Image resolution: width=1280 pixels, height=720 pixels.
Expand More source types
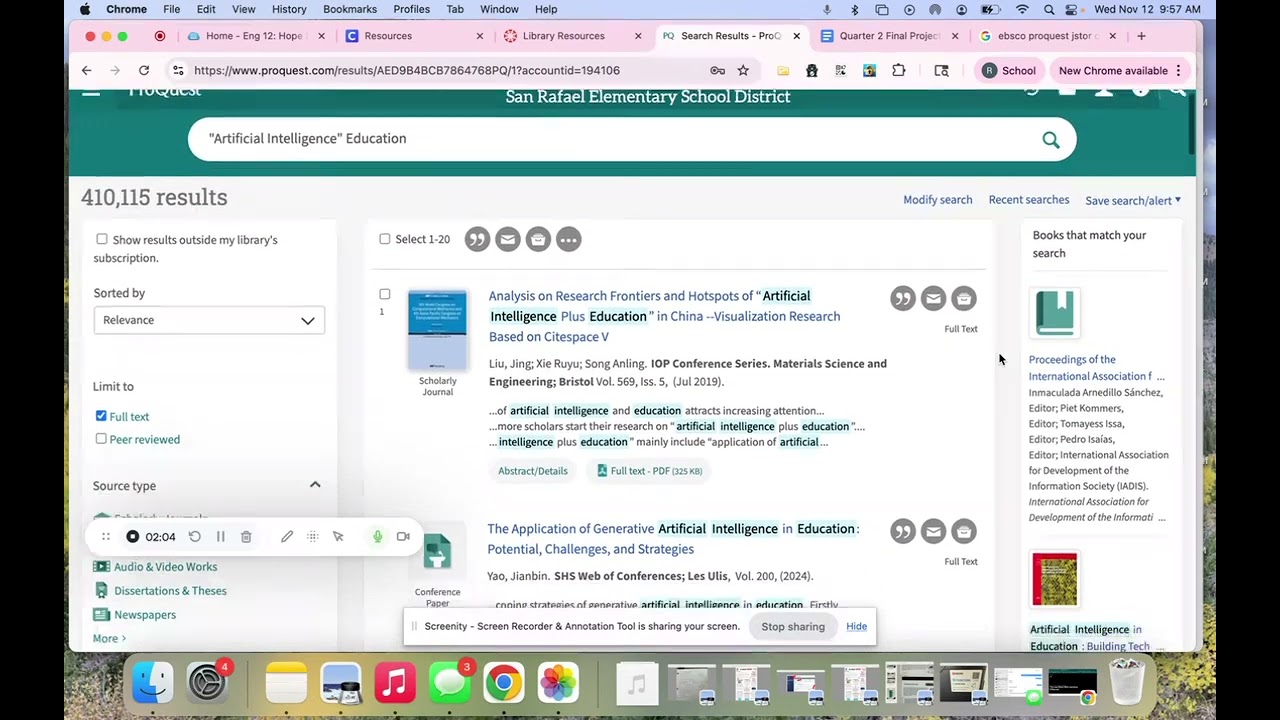click(109, 638)
